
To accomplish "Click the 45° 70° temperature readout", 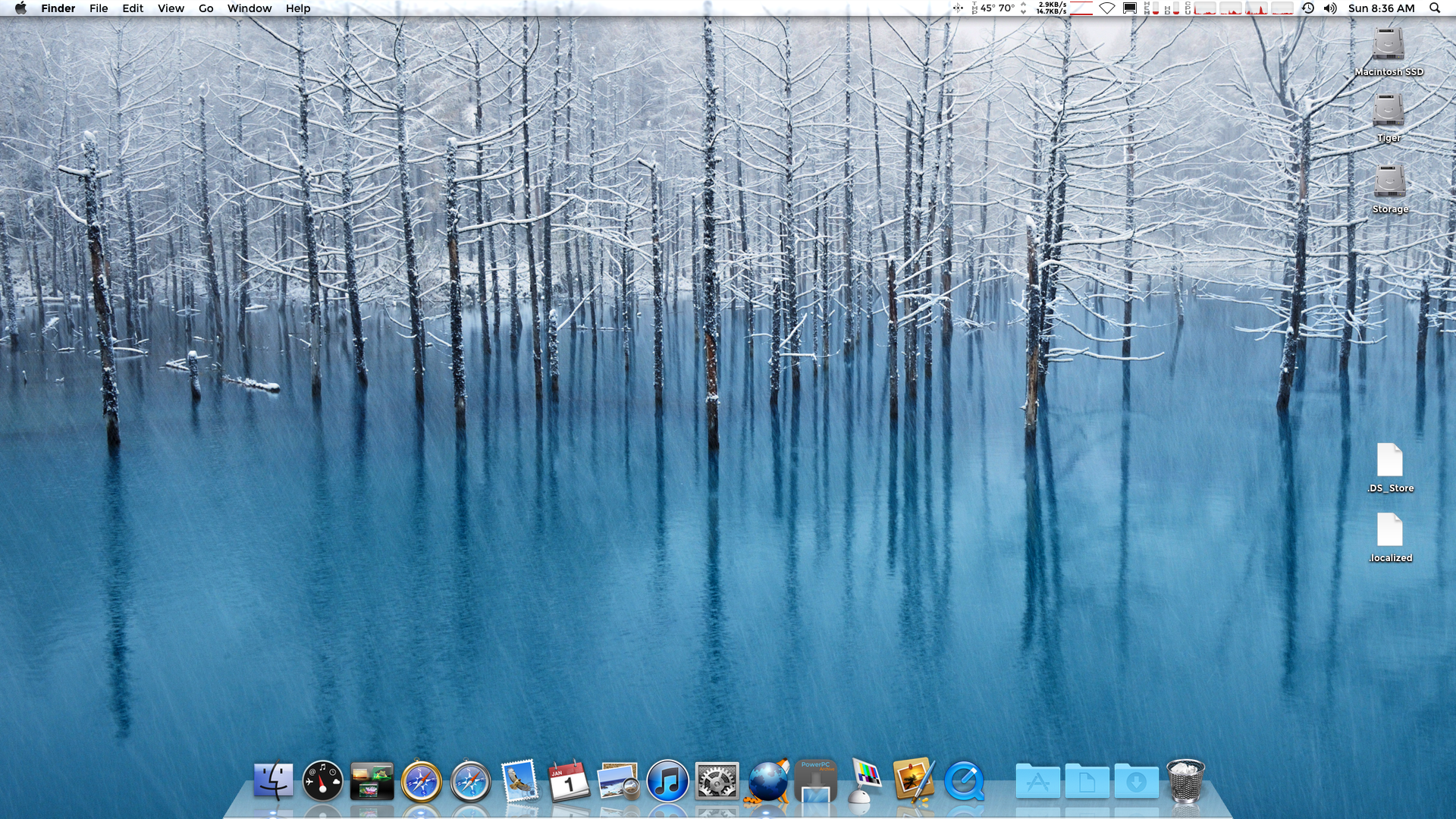I will coord(998,8).
